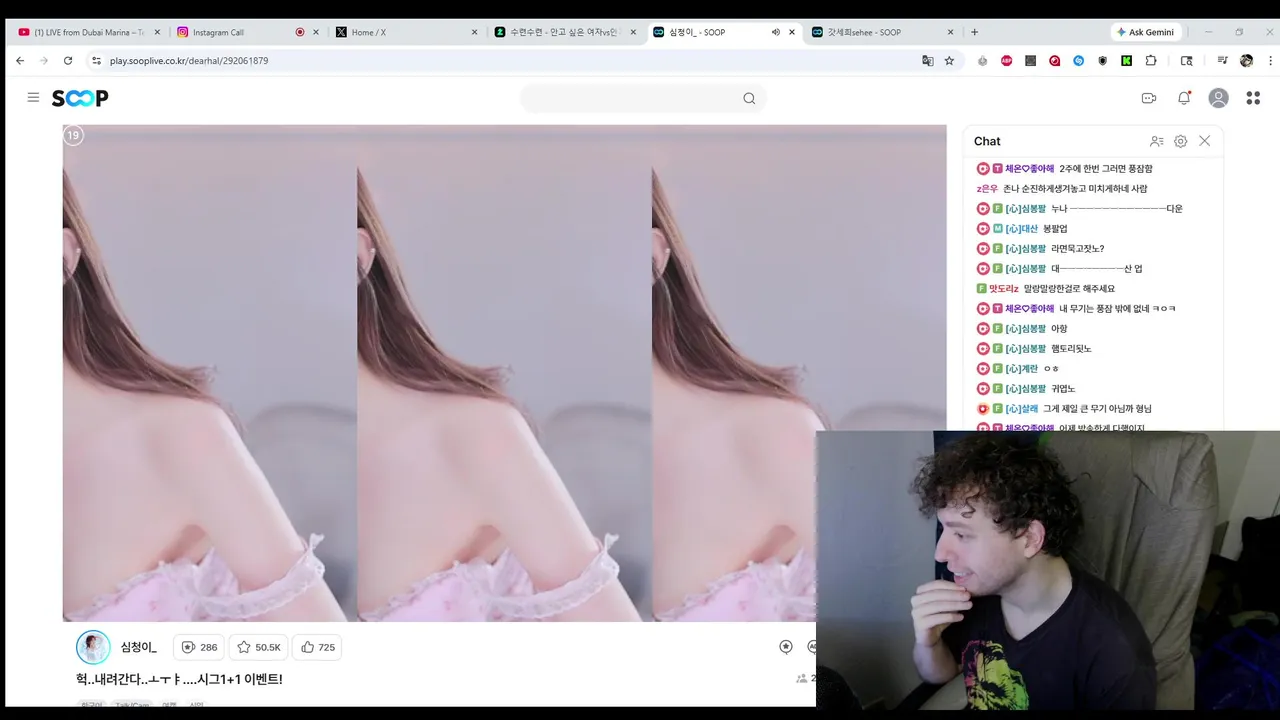The width and height of the screenshot is (1280, 720).
Task: Mute the audio on the 심청이 SOOP tab
Action: click(775, 32)
